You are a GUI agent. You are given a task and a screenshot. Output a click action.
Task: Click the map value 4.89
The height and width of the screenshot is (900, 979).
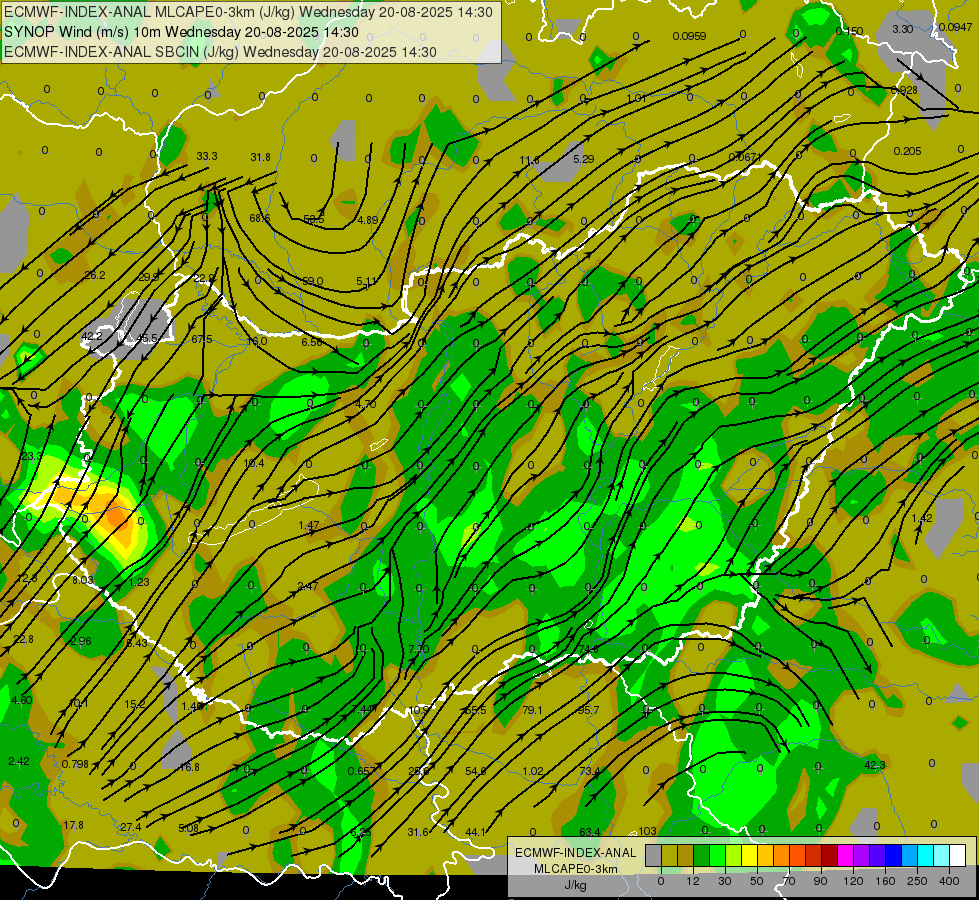point(368,220)
